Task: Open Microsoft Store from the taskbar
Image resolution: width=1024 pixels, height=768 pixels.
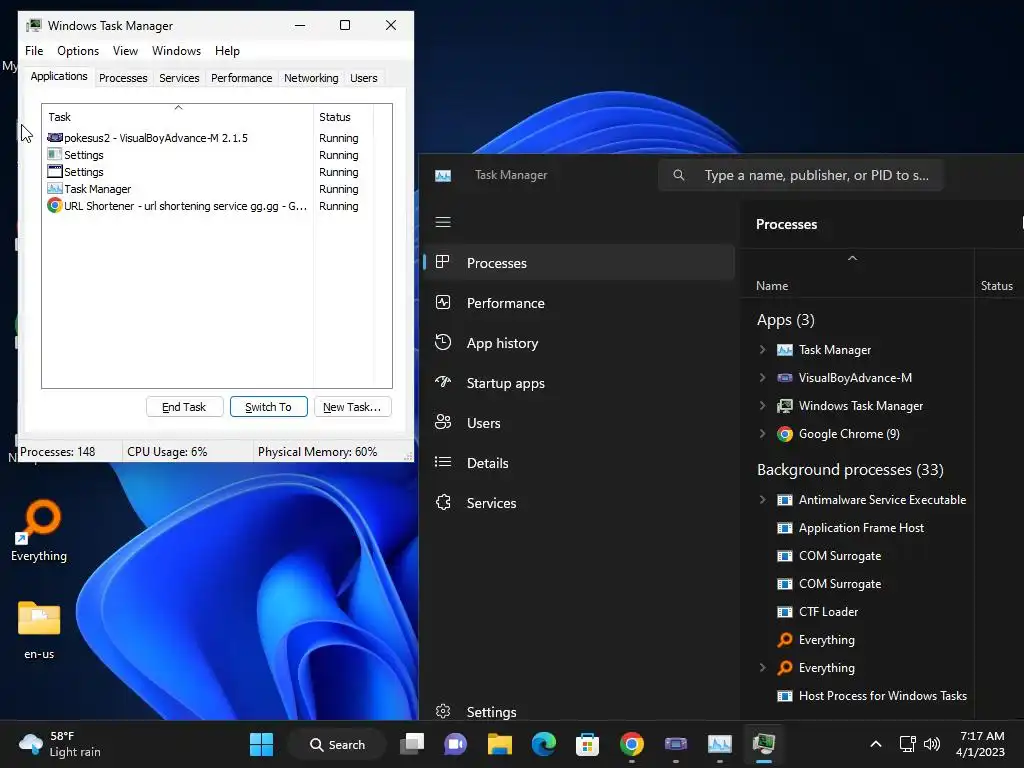Action: (587, 744)
